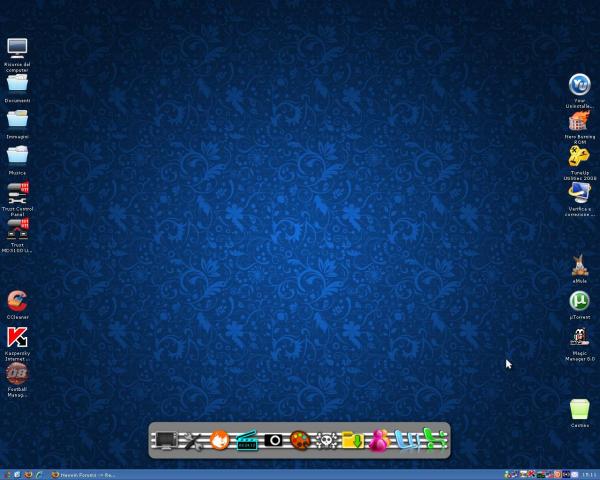600x480 pixels.
Task: Click the Start button on the taskbar
Action: [8, 475]
